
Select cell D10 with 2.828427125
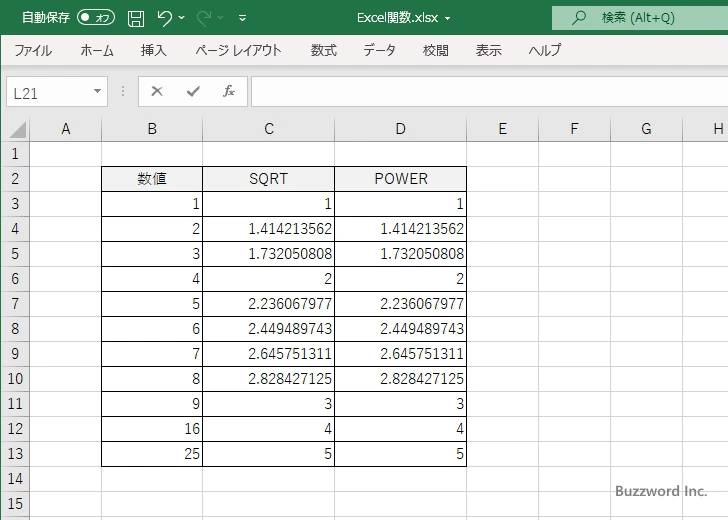[401, 379]
